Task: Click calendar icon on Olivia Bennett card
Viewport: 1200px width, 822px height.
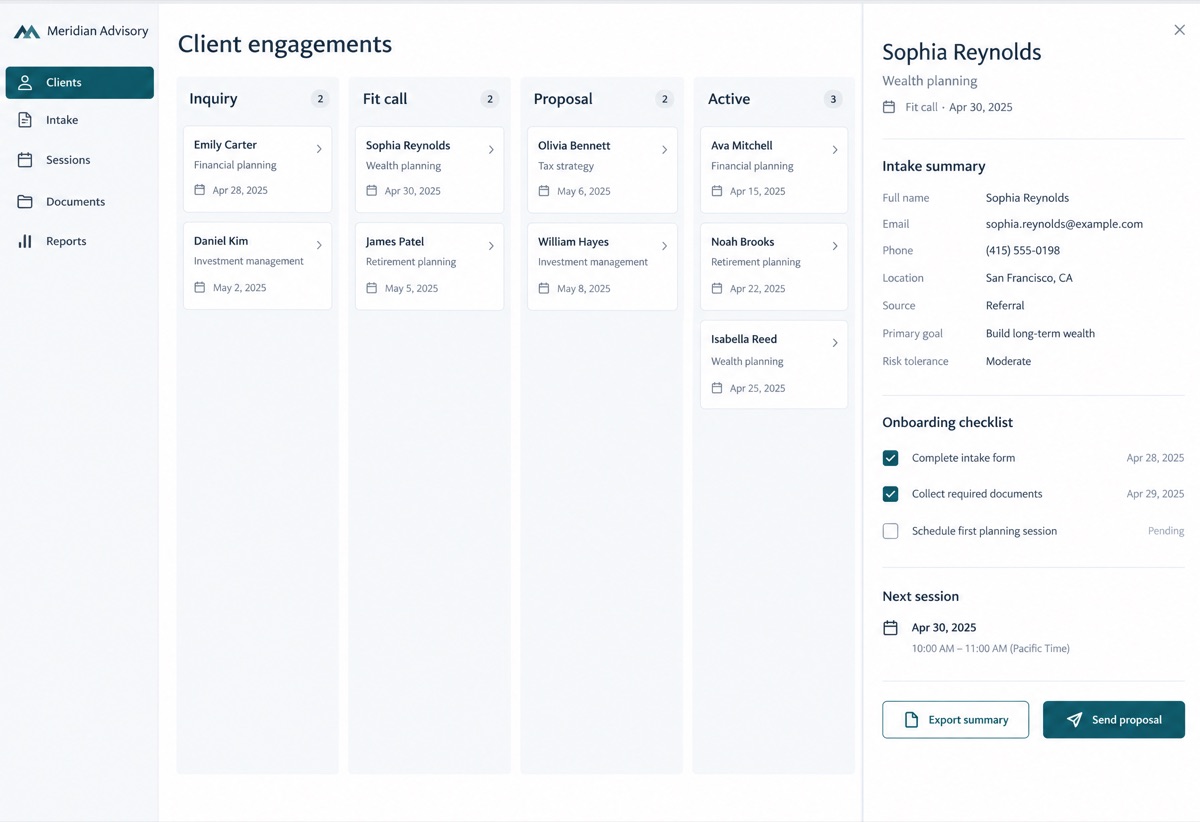Action: point(544,191)
